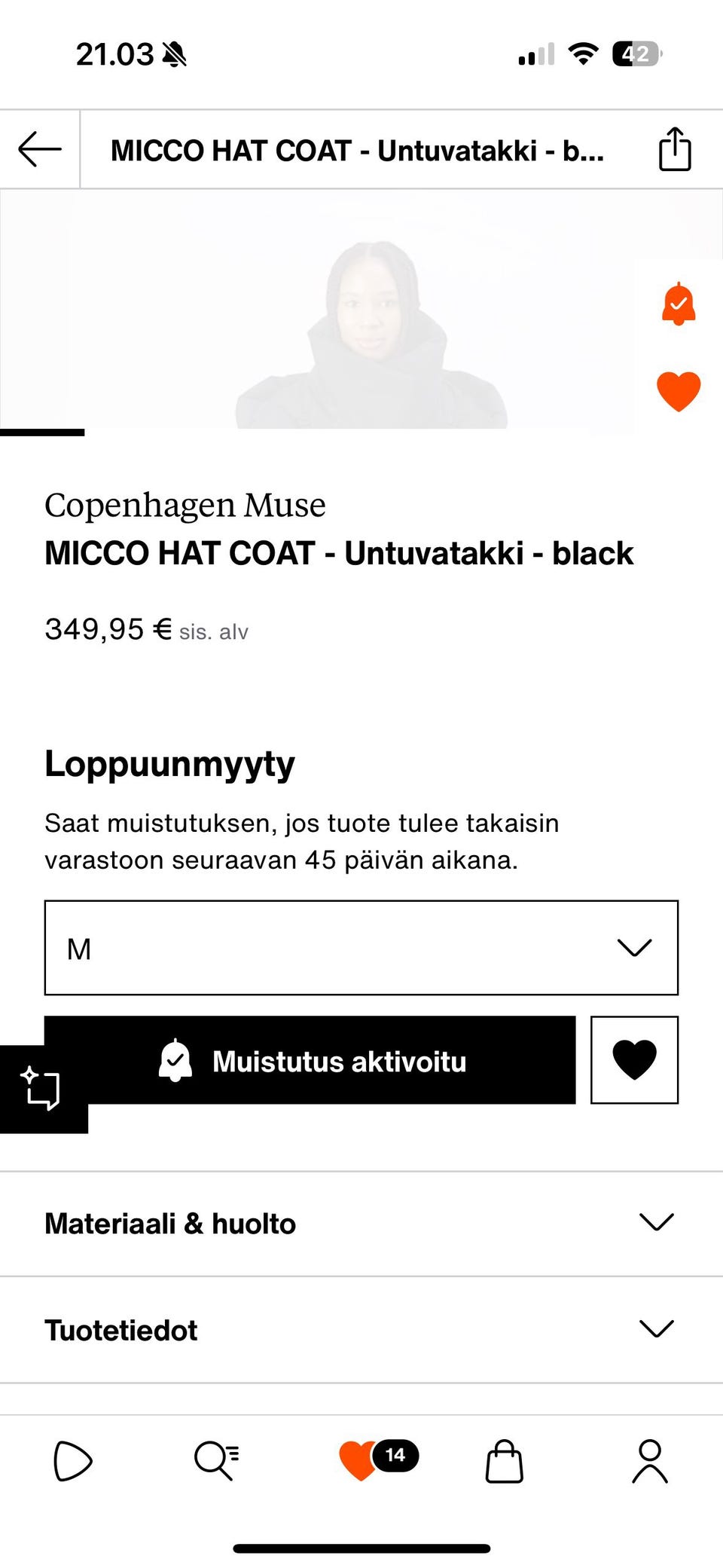Open the Copenhagen Muse brand link

[x=185, y=505]
